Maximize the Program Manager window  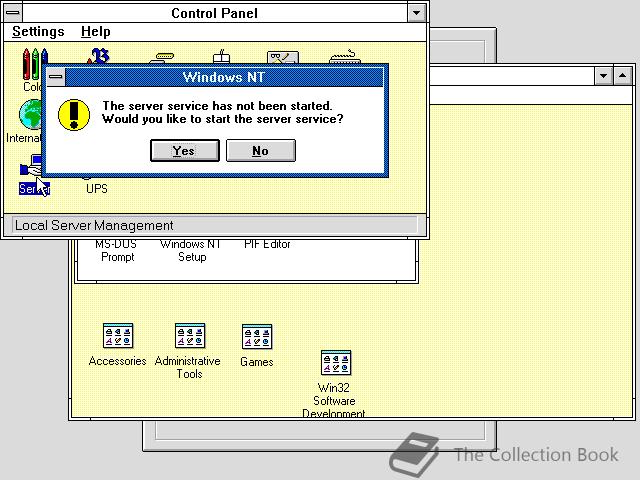coord(622,76)
